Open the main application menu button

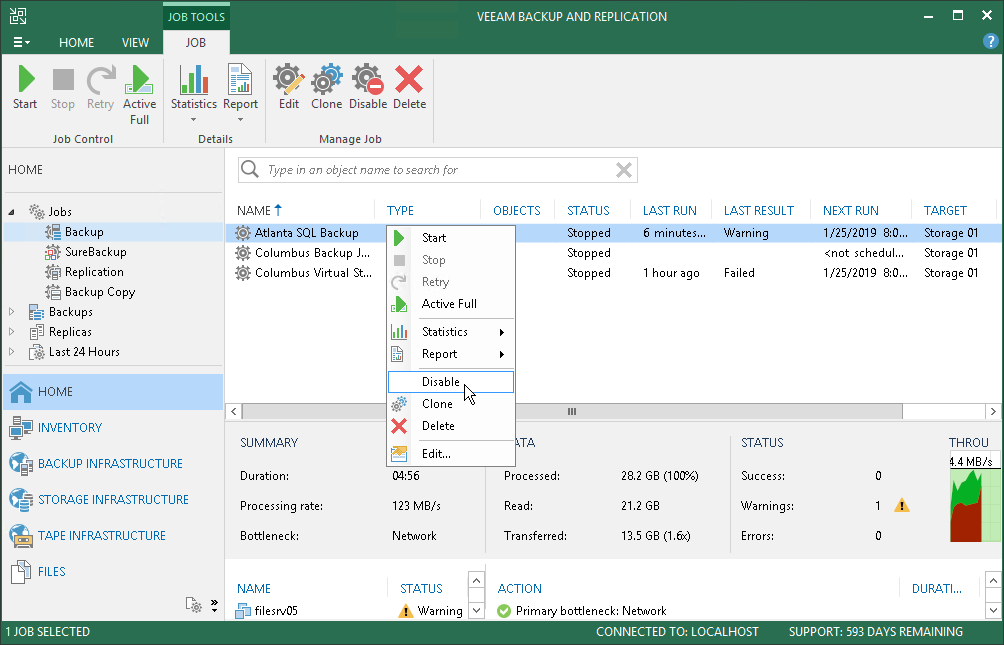coord(21,42)
